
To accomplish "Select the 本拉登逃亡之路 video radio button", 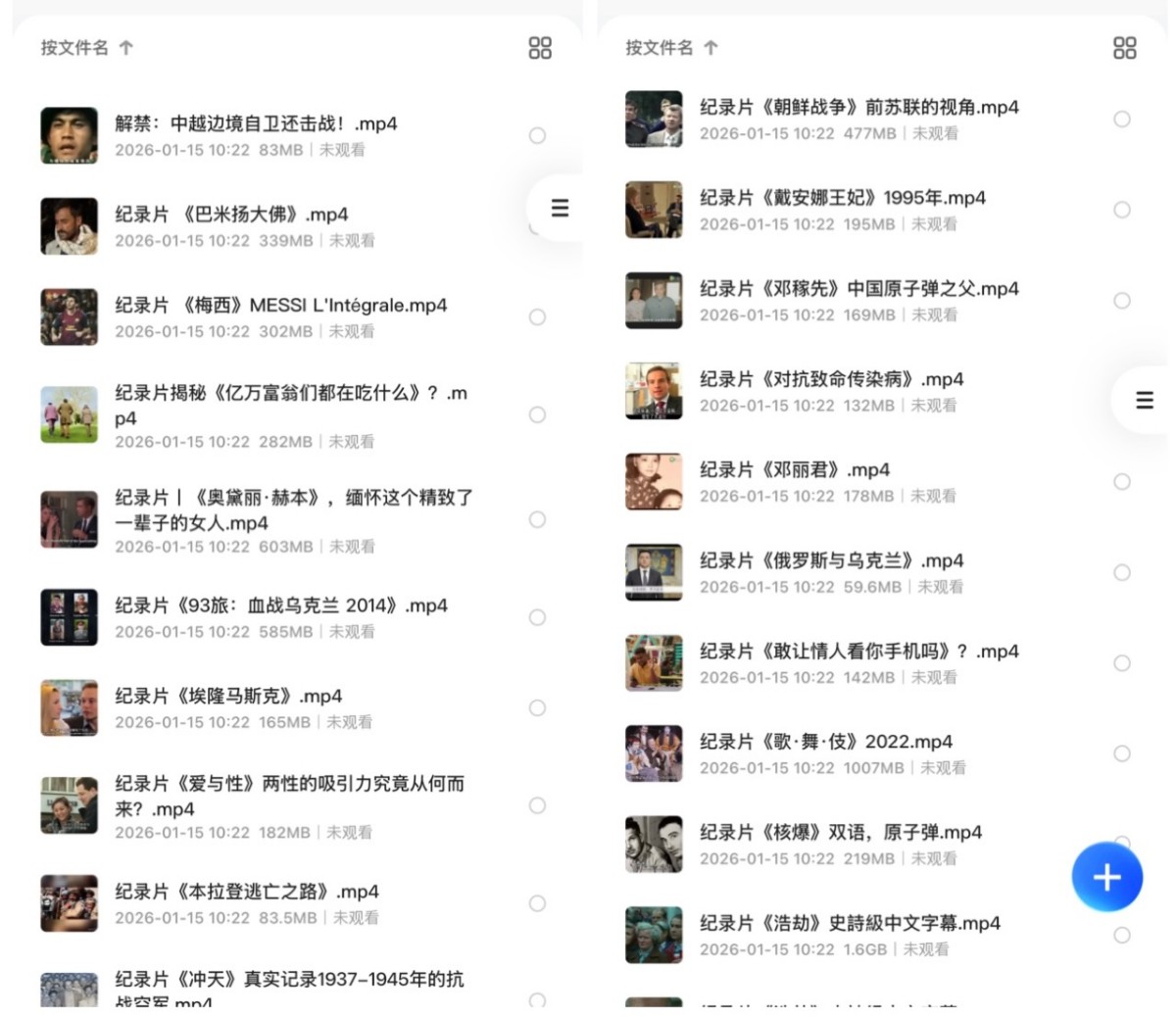I will [537, 903].
